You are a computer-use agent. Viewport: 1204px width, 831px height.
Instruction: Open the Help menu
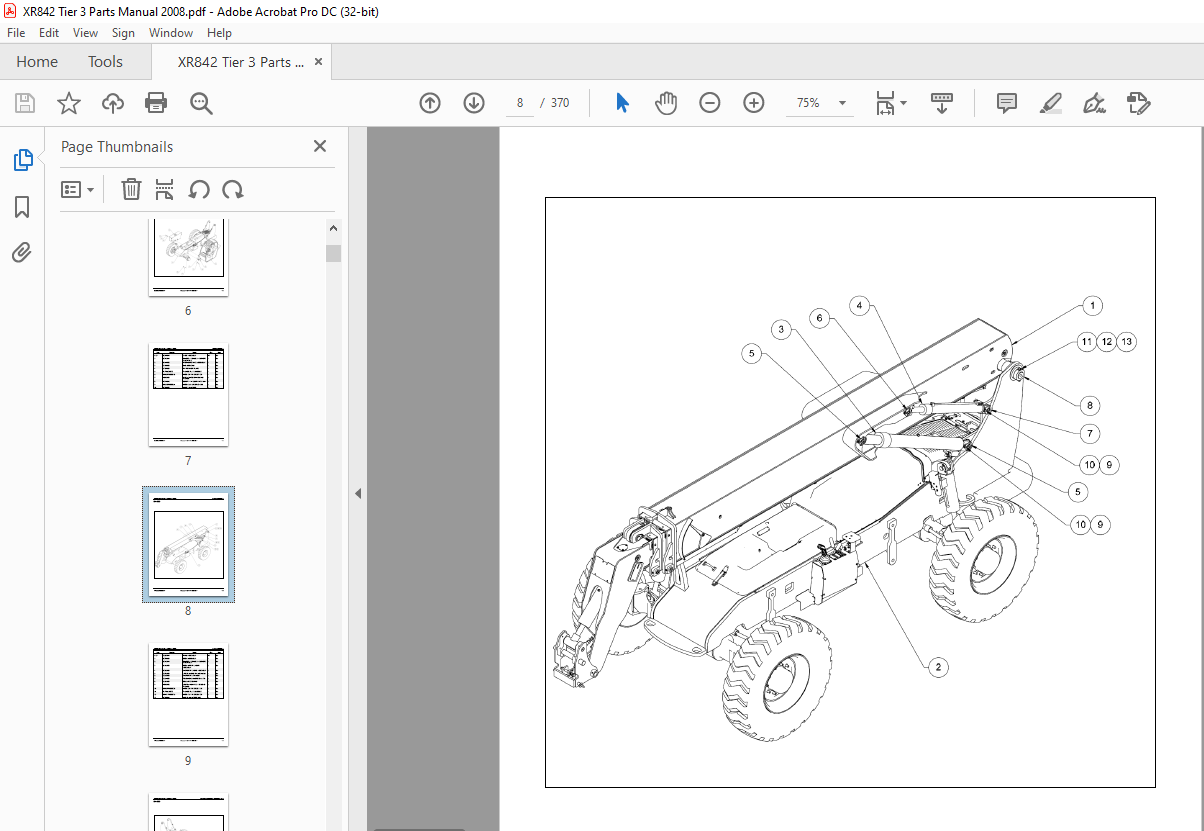coord(219,33)
